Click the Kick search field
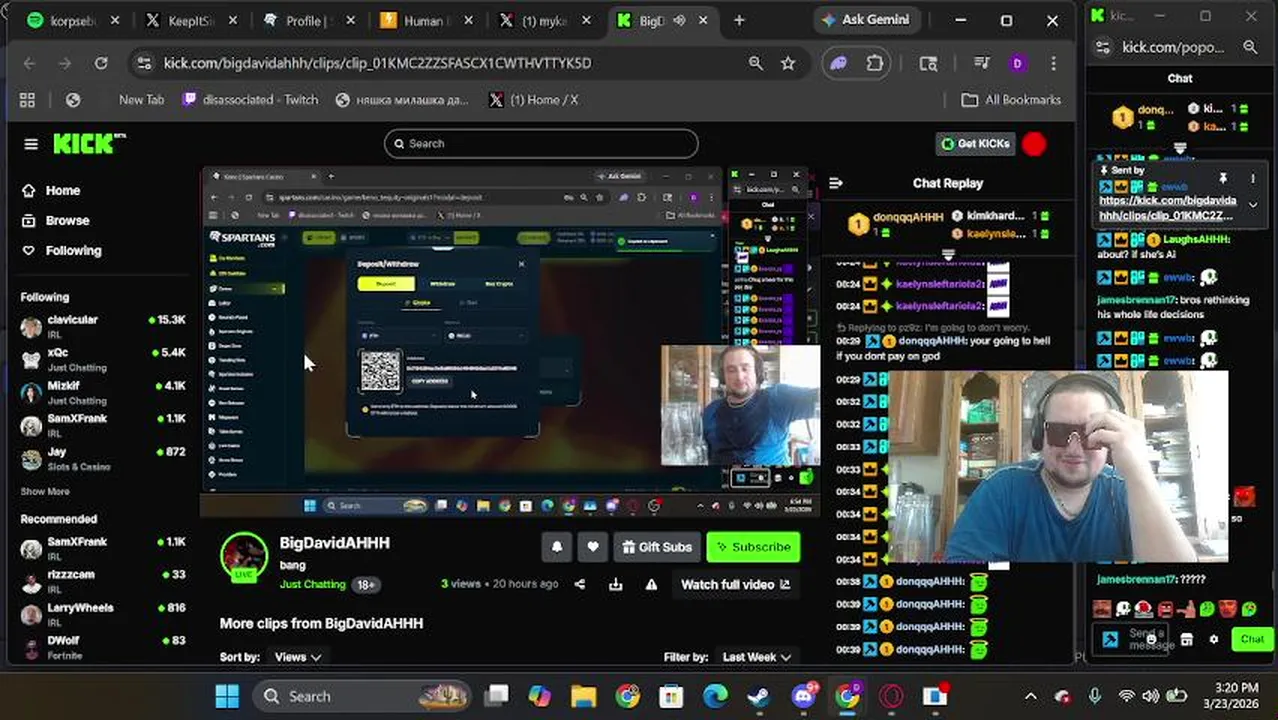 (x=541, y=144)
